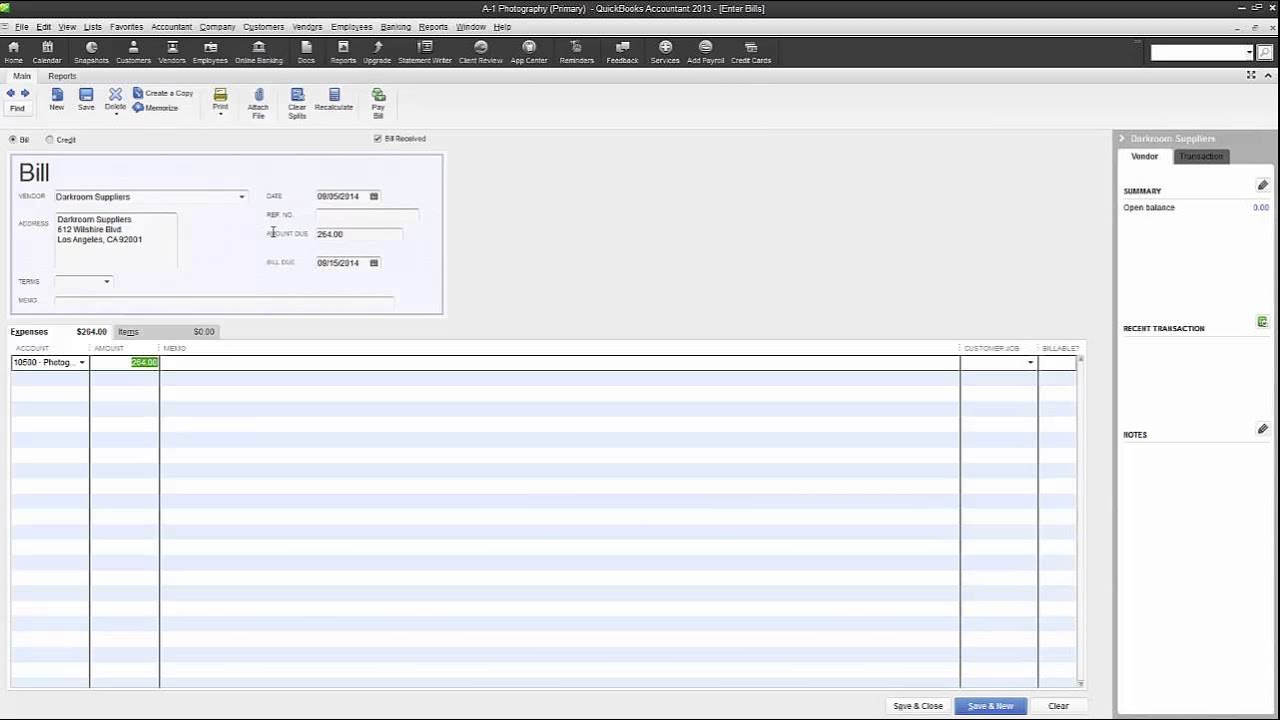Click the scroll down arrow of the expenses table
The image size is (1280, 720).
(1081, 684)
